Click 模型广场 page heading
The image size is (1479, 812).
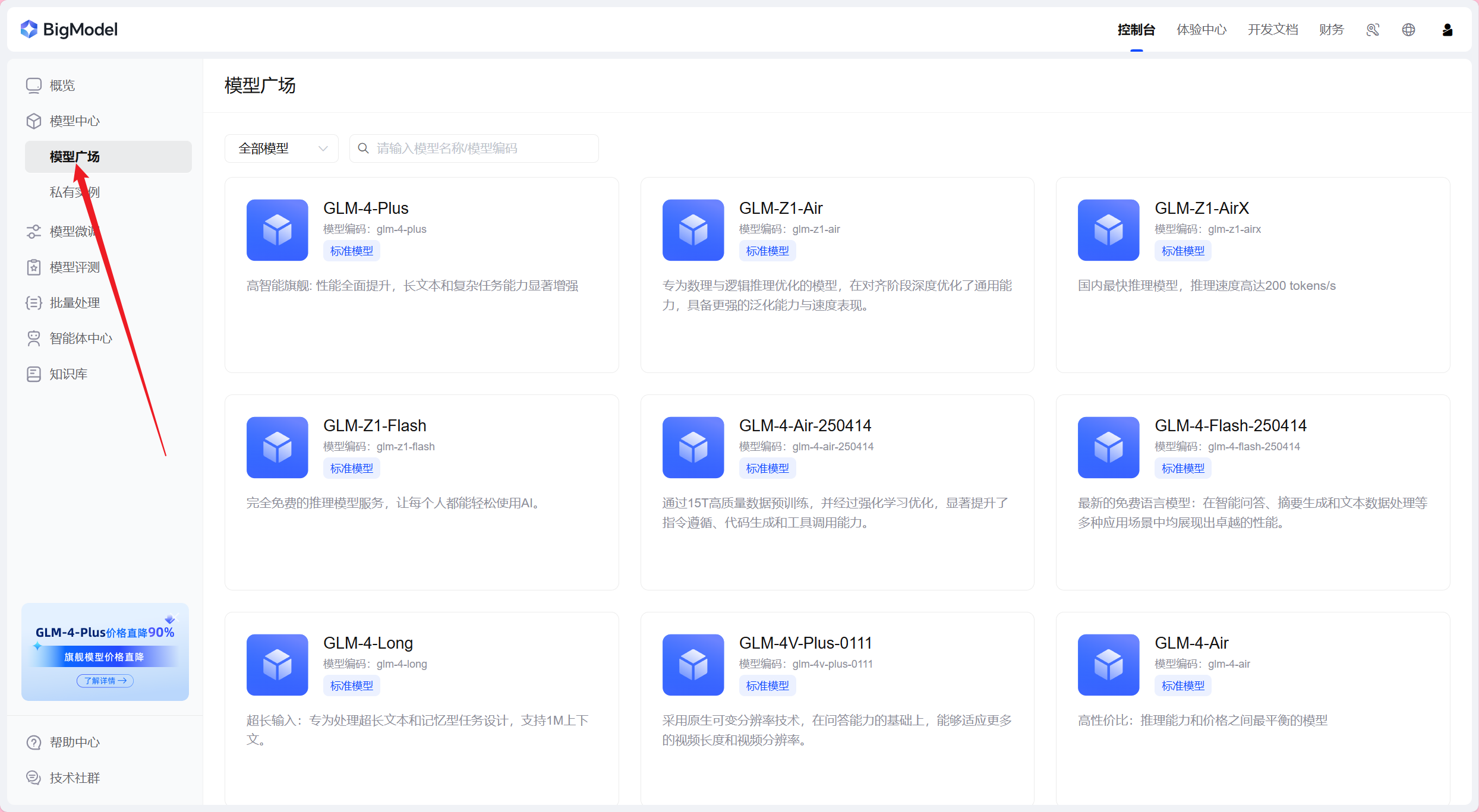point(260,86)
